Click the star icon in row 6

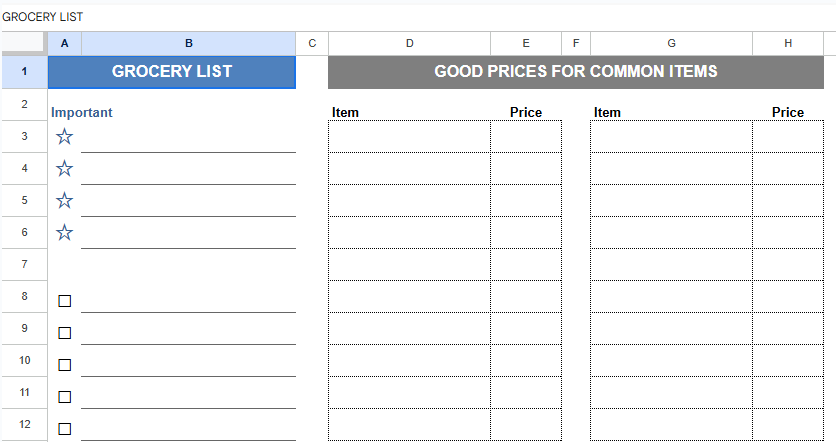pos(65,233)
